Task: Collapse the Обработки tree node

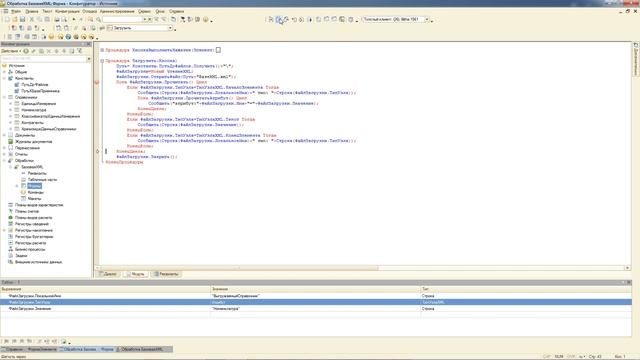Action: (x=4, y=160)
